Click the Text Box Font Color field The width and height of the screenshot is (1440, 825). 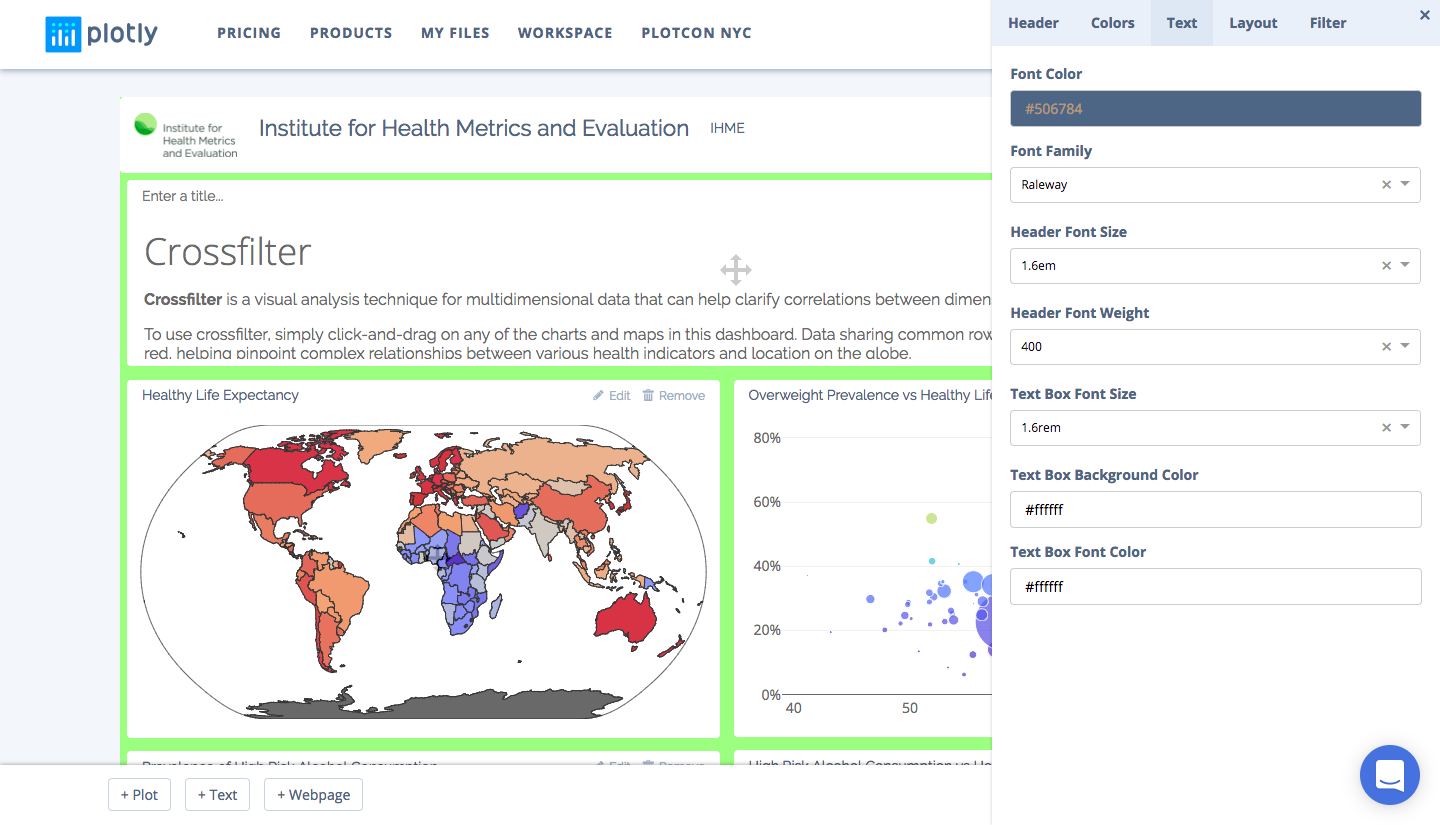[x=1215, y=587]
